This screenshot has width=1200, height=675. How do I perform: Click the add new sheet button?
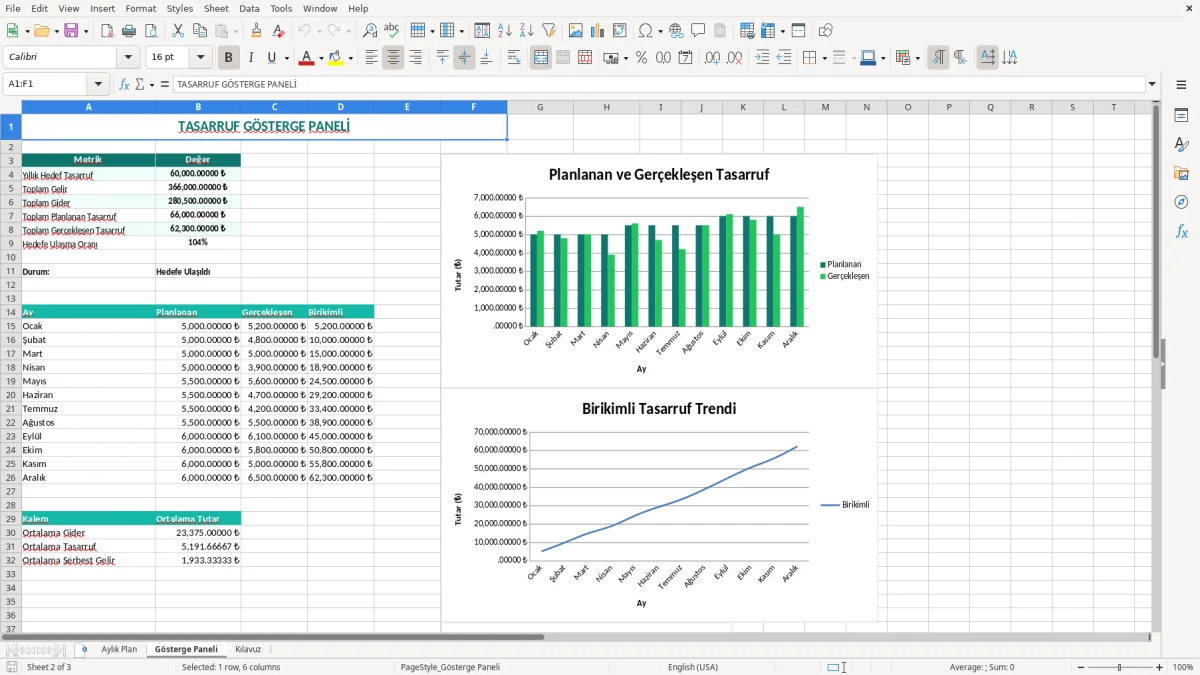tap(84, 649)
